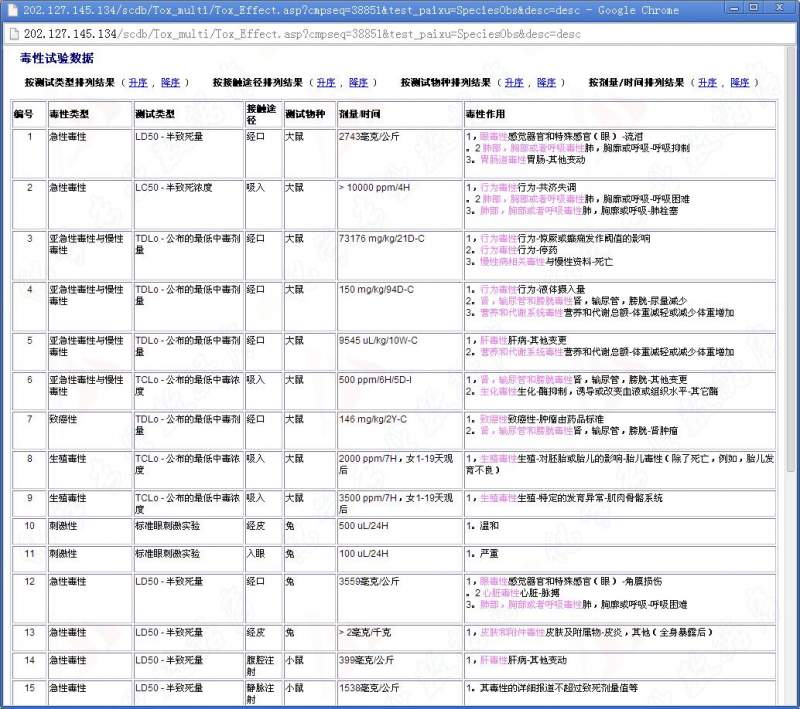Sort by dose/time descending (降序) link

tap(740, 82)
